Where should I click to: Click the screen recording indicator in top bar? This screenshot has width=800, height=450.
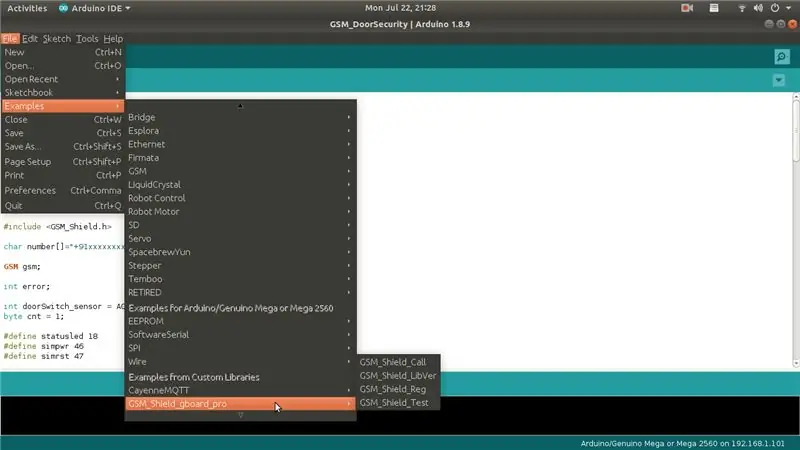687,8
